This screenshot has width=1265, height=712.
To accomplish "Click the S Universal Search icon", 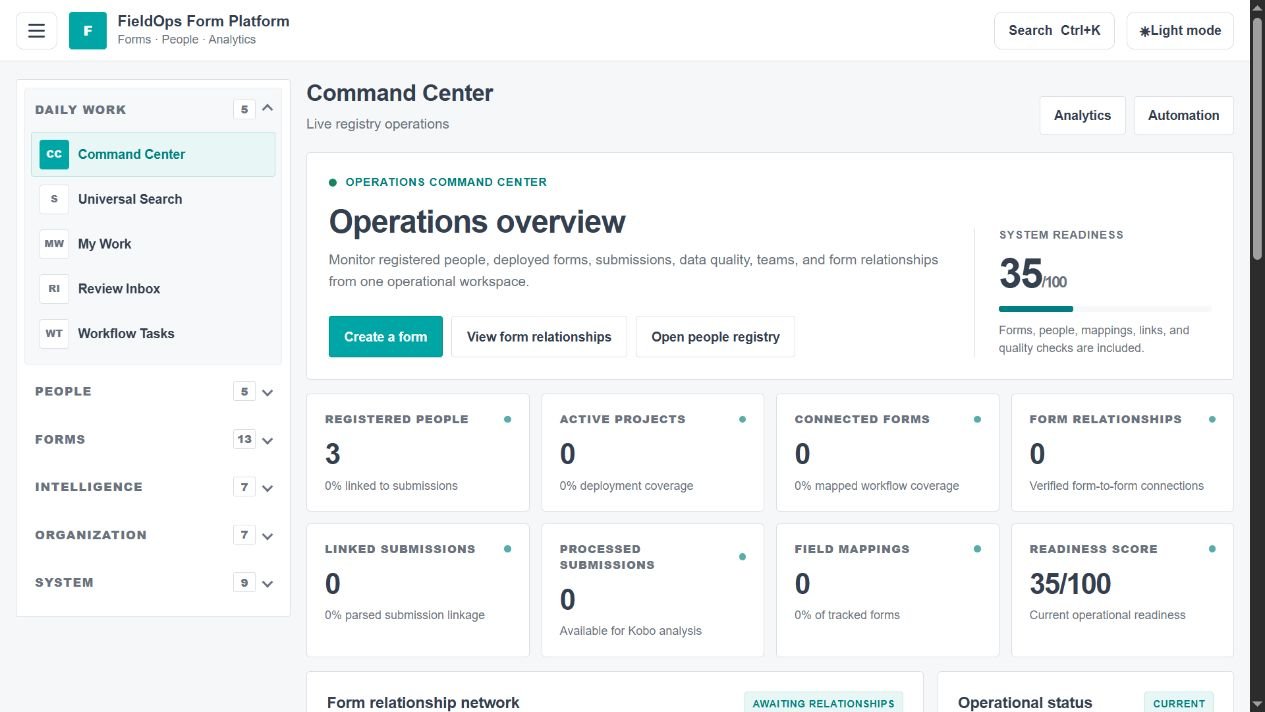I will pyautogui.click(x=54, y=199).
